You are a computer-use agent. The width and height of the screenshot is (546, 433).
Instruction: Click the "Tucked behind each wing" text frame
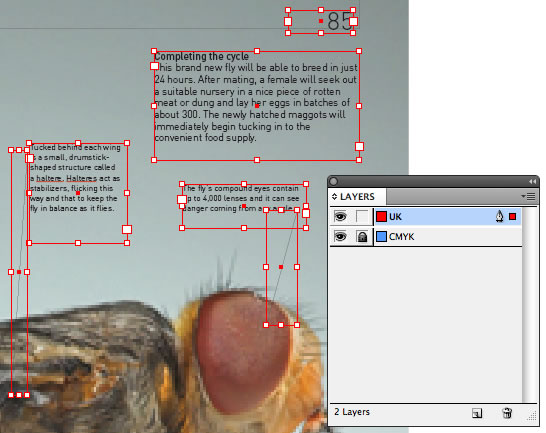pyautogui.click(x=78, y=193)
